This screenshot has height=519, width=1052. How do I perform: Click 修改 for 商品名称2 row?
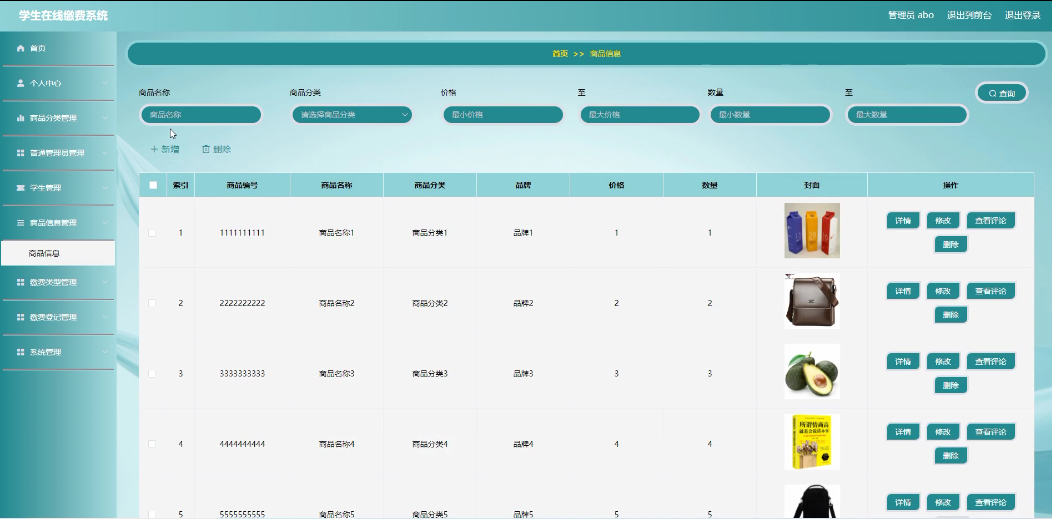click(x=943, y=291)
